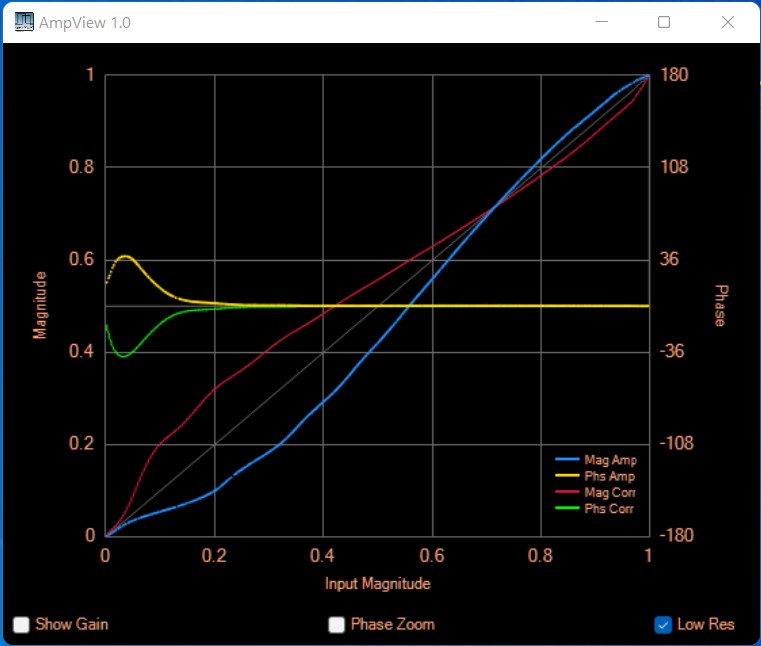Close the AmpView window
The image size is (761, 646).
coord(727,22)
